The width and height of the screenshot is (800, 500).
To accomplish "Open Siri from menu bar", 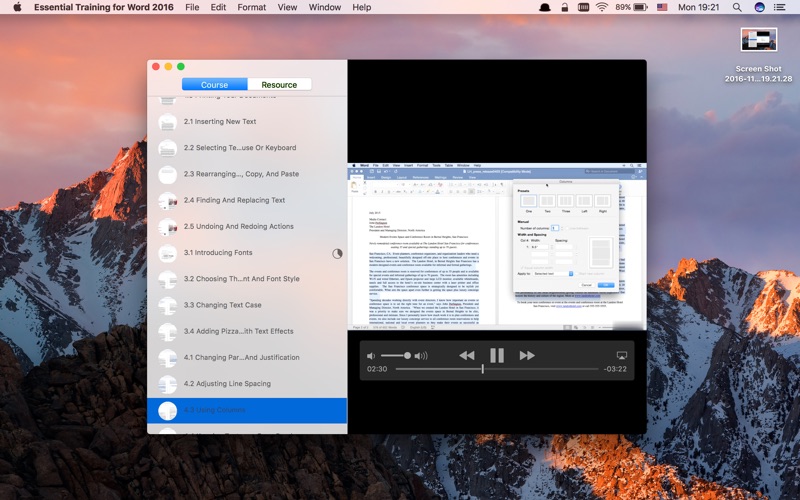I will click(x=759, y=7).
